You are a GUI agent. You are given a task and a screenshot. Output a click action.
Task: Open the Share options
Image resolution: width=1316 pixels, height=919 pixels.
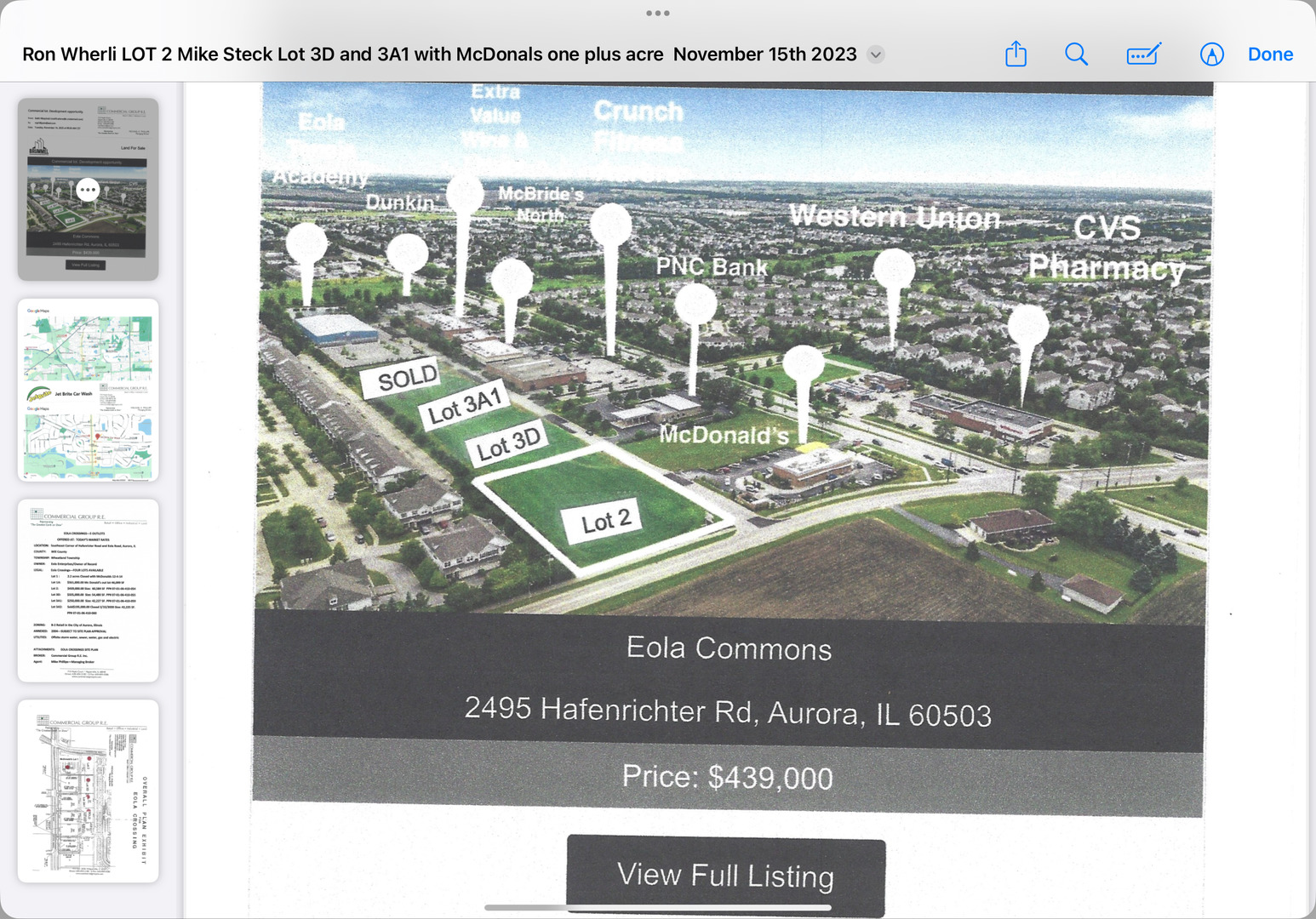(1015, 54)
